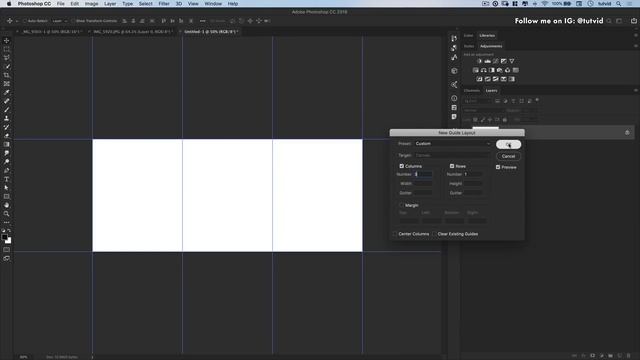Click OK in New Guide Layout
This screenshot has width=640, height=360.
(x=508, y=144)
